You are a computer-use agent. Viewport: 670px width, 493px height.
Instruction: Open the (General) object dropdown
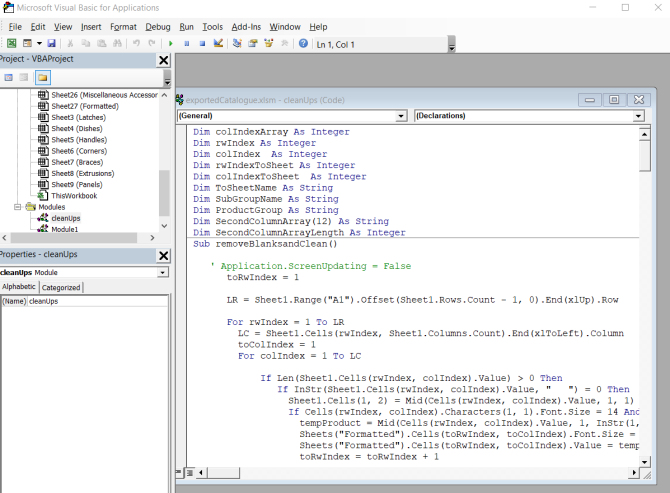pos(401,116)
